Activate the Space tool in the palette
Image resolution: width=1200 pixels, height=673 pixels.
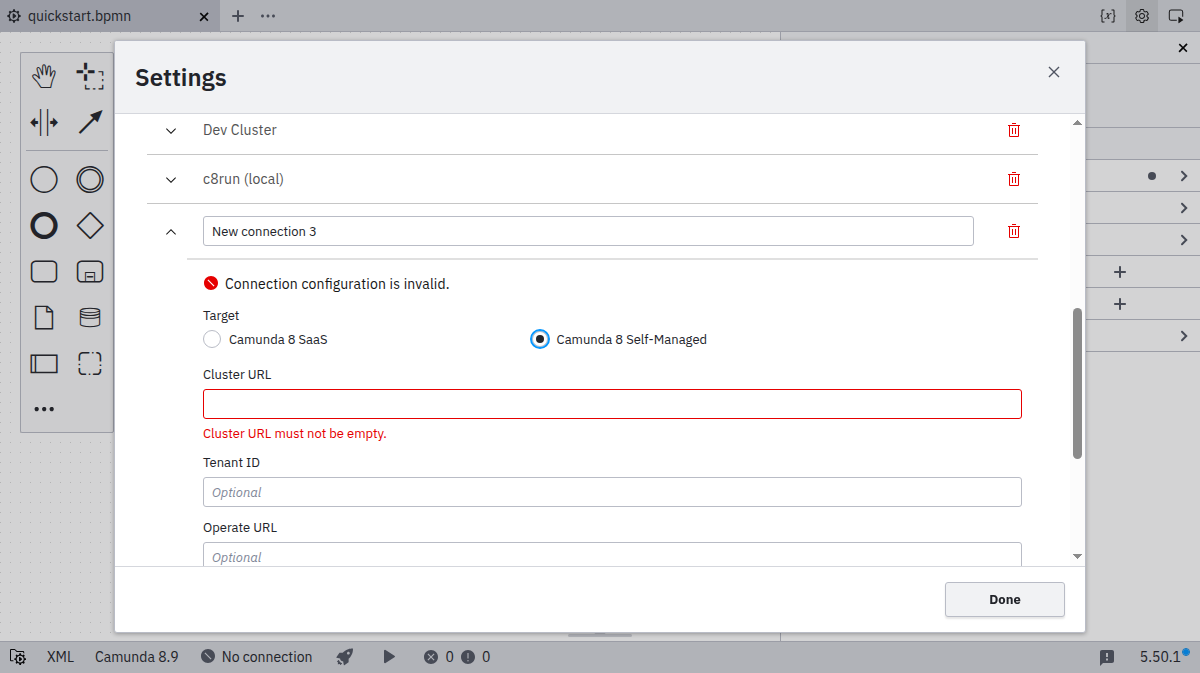click(44, 123)
